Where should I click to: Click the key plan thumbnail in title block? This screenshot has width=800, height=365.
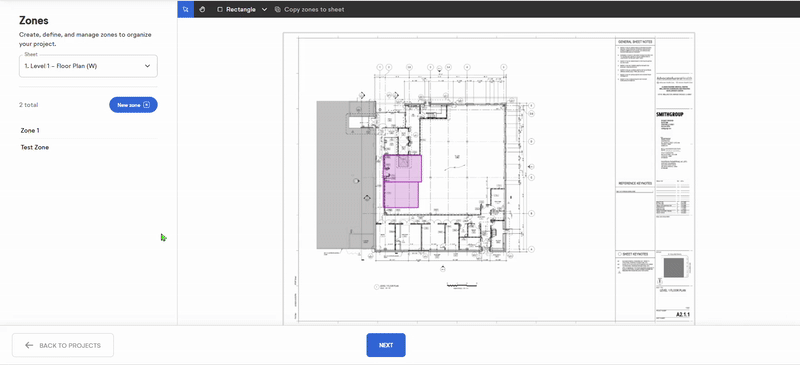pyautogui.click(x=673, y=267)
